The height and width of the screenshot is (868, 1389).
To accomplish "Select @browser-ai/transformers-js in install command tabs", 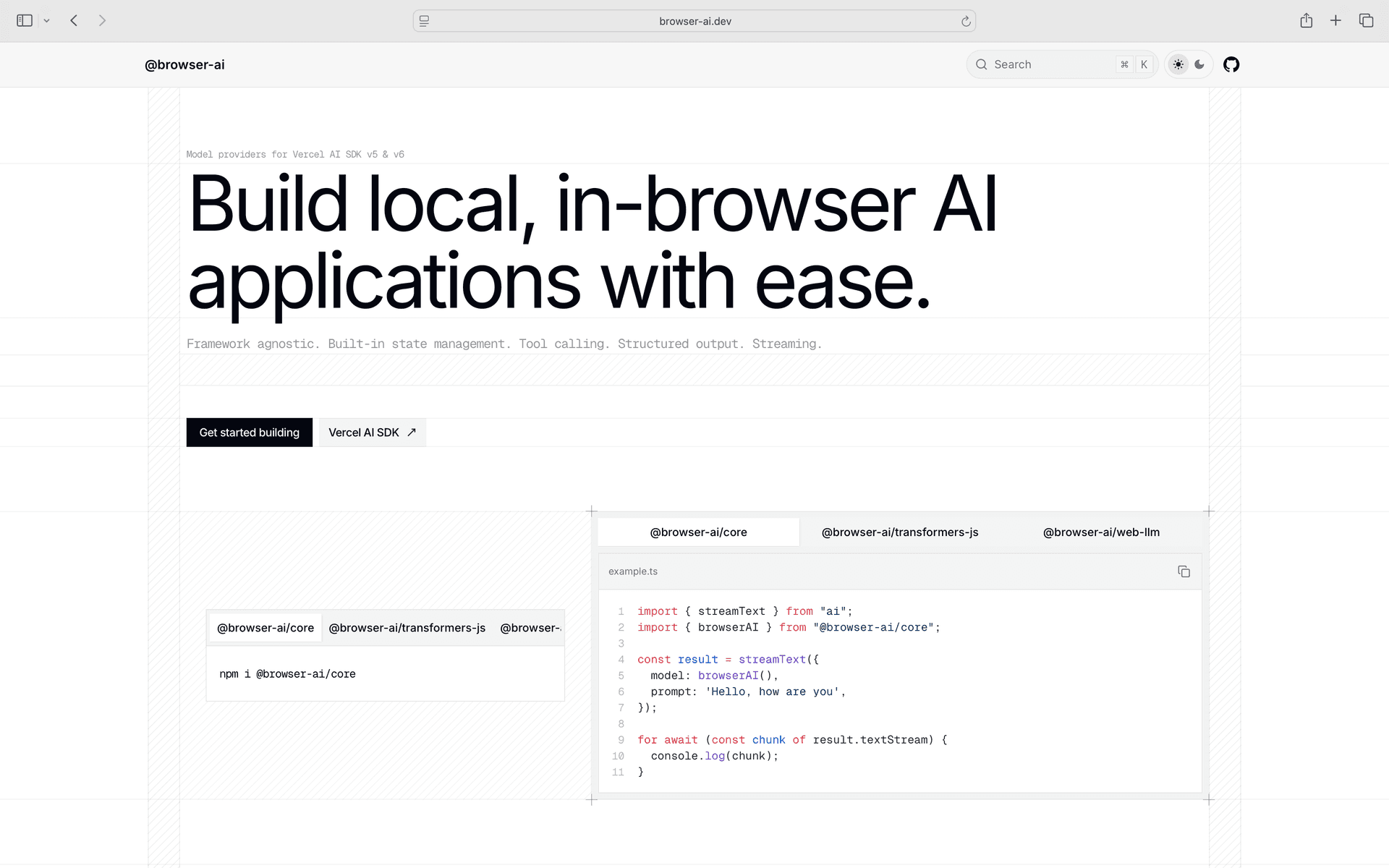I will [407, 628].
